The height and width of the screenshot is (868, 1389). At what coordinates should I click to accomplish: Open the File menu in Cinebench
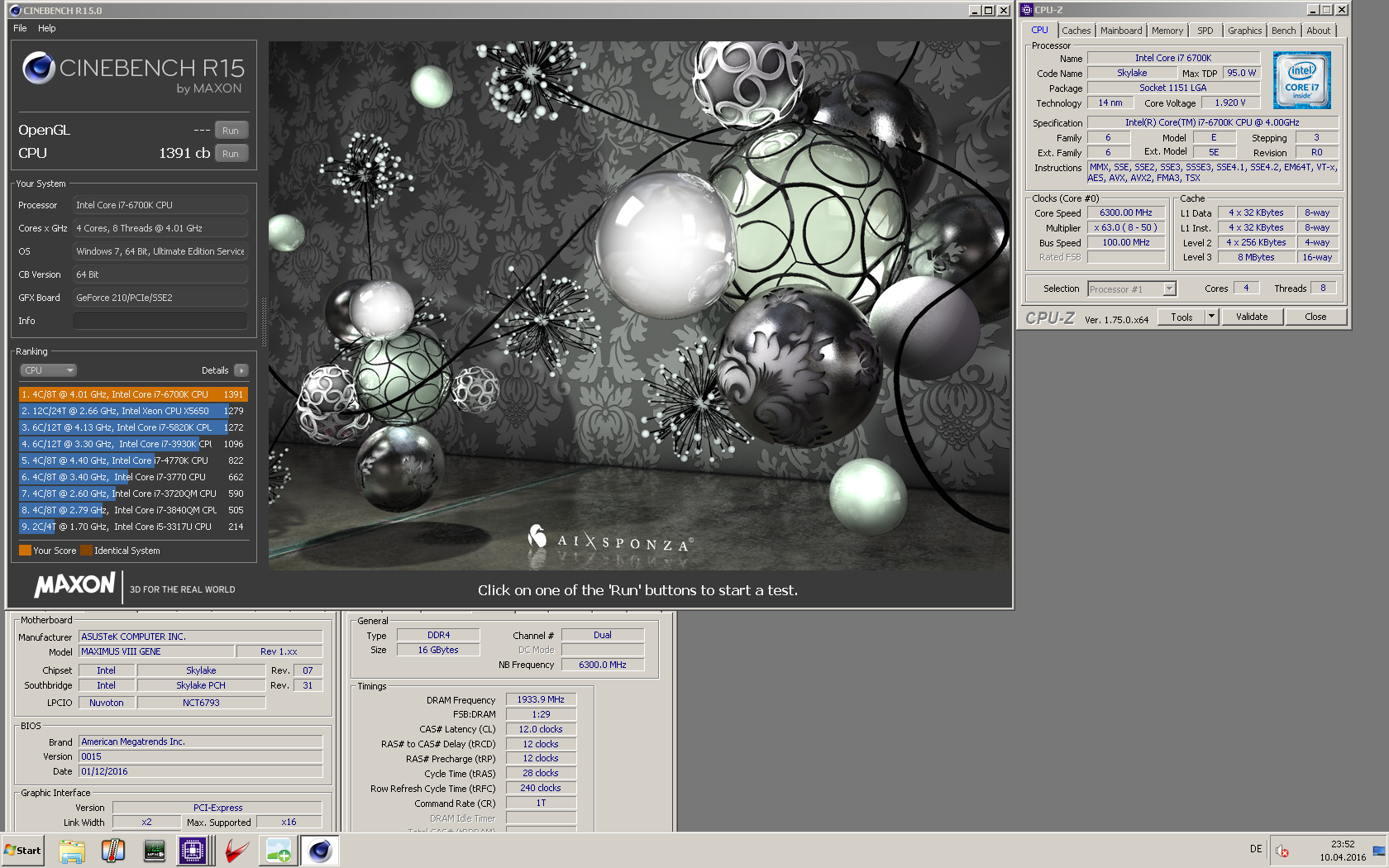(20, 28)
